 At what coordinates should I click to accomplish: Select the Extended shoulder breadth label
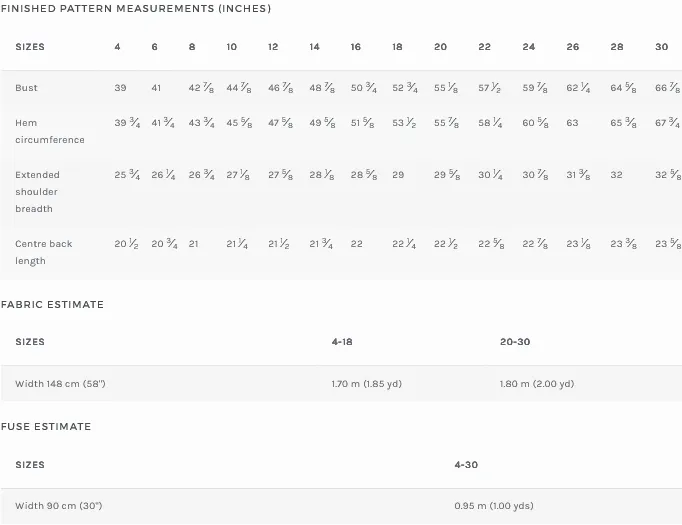(x=37, y=192)
